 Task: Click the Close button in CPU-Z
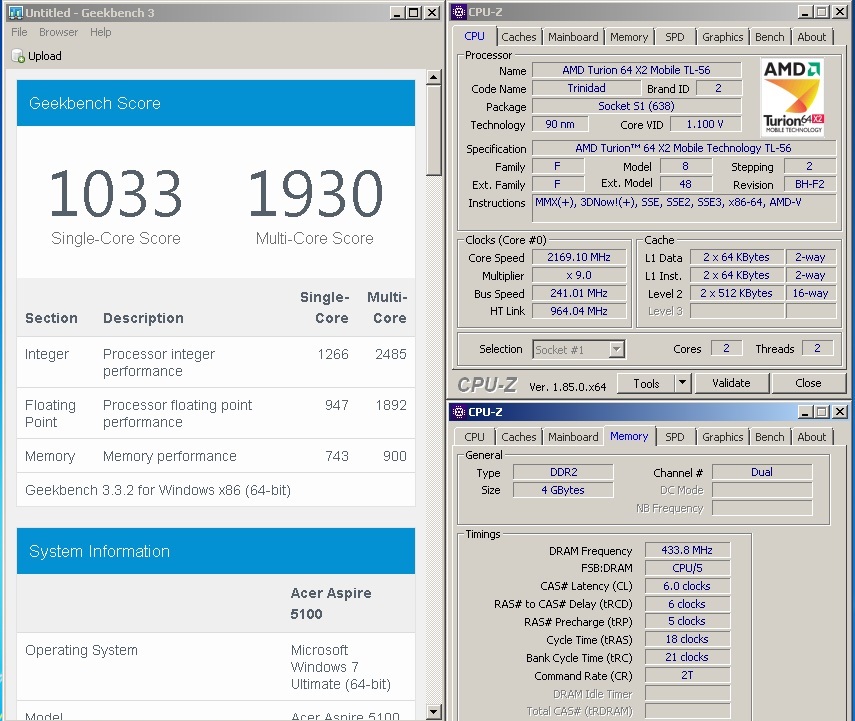coord(808,383)
